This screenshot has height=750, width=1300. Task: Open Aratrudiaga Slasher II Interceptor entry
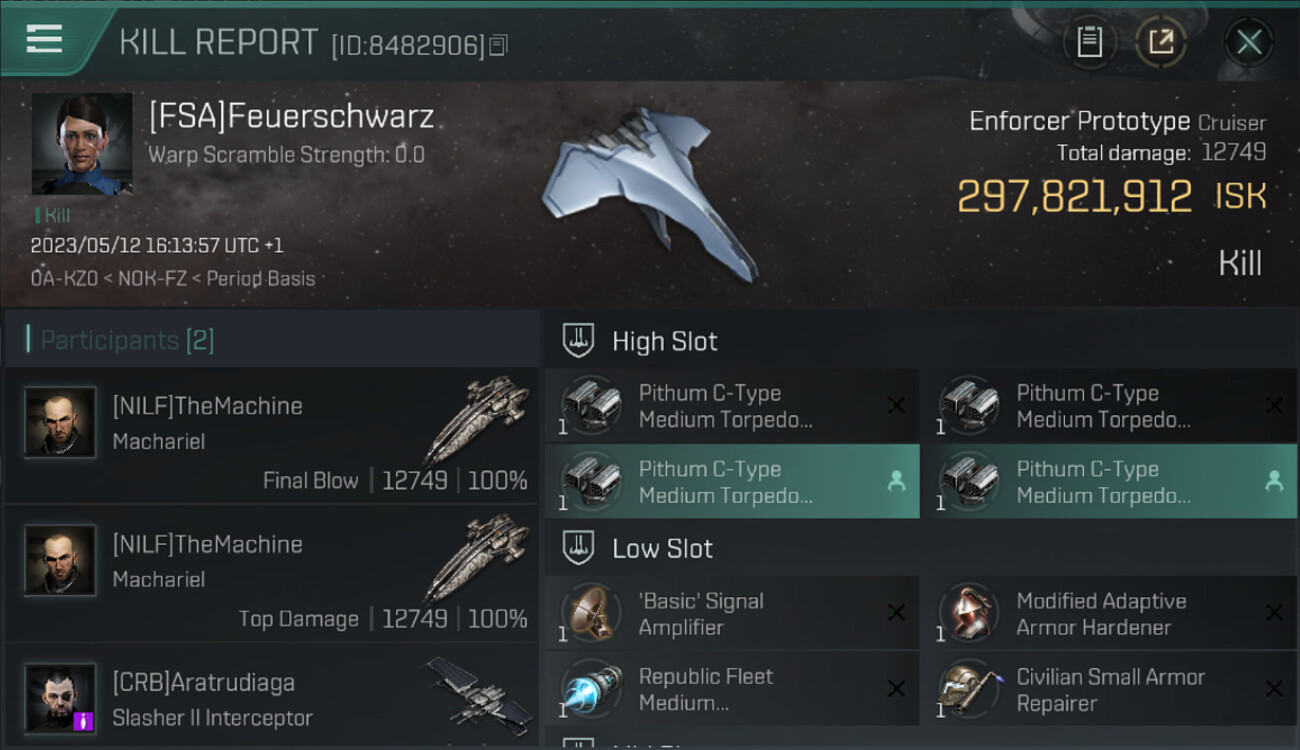[271, 697]
